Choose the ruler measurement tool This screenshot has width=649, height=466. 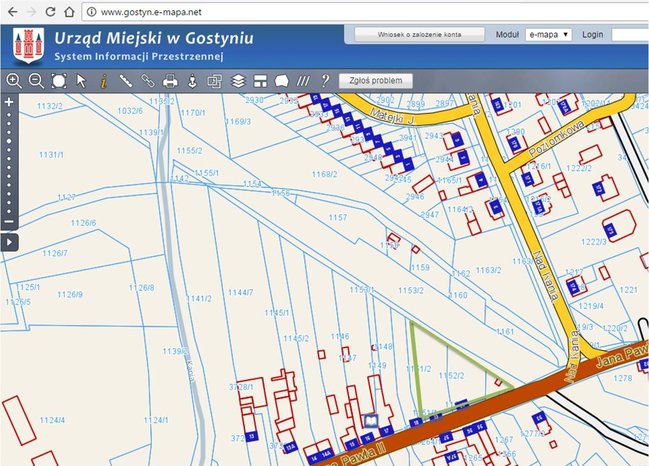[126, 81]
